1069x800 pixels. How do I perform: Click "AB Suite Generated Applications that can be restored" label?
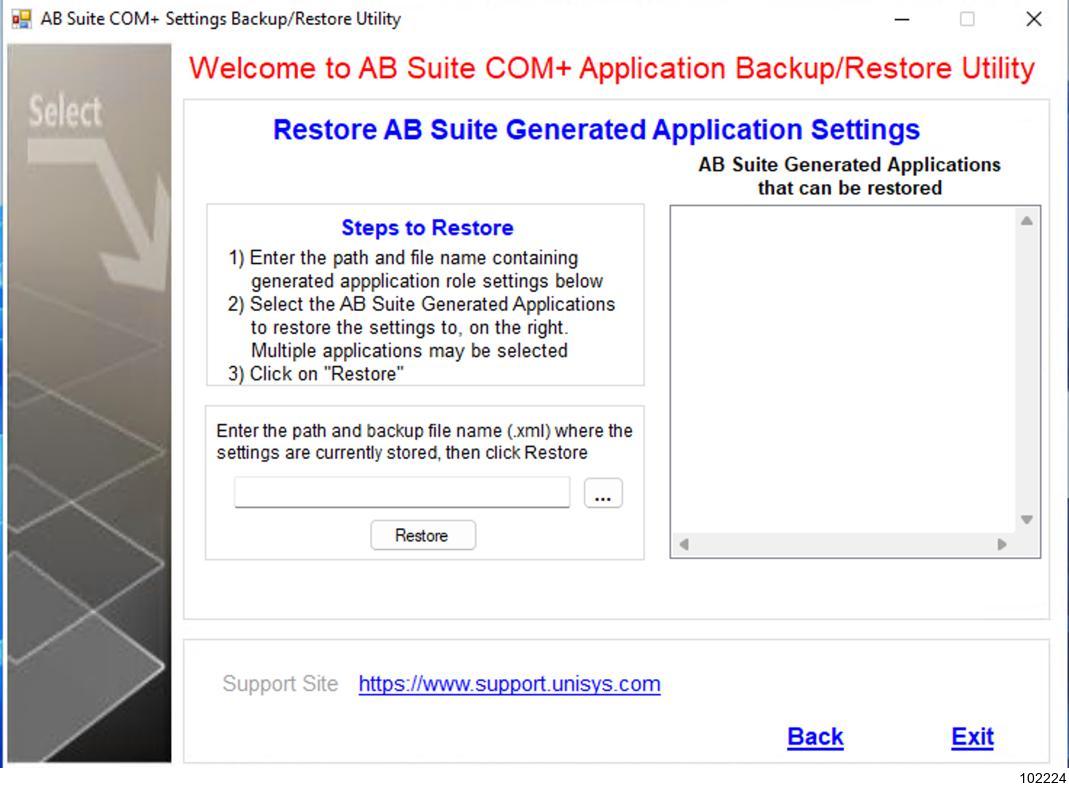(x=849, y=176)
